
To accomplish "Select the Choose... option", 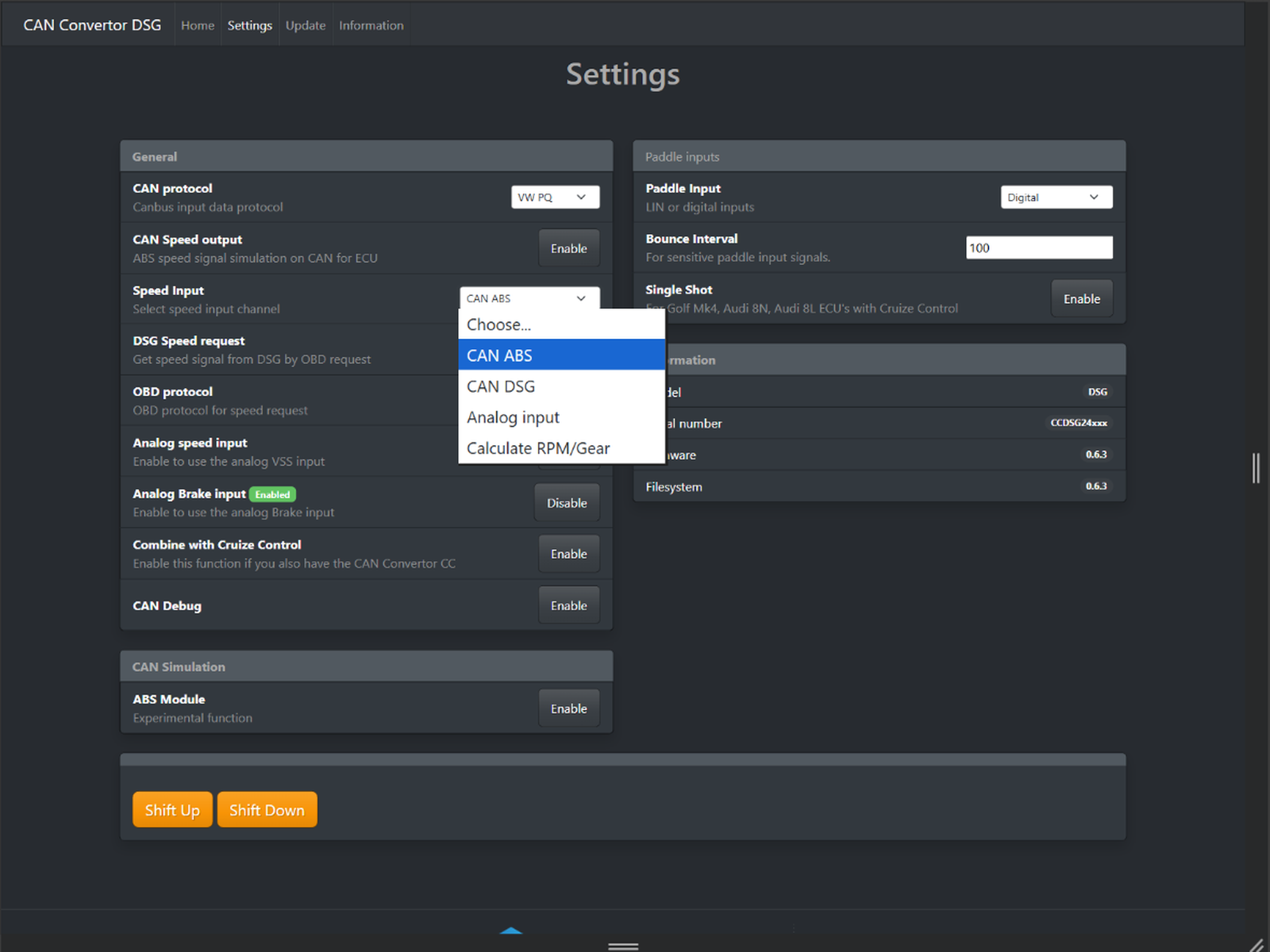I will point(561,324).
